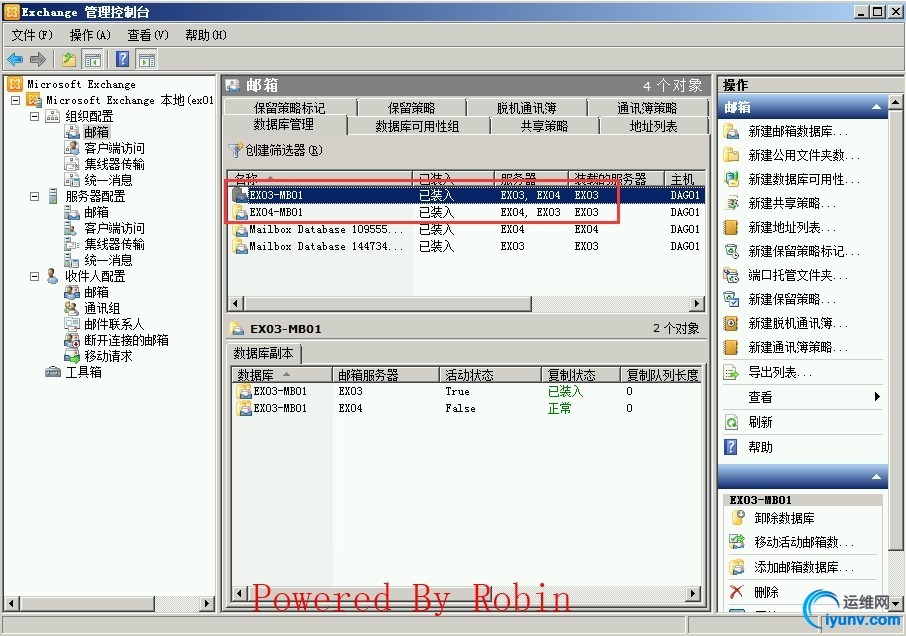The width and height of the screenshot is (906, 636).
Task: Click the database list horizontal scrollbar thumb
Action: click(387, 303)
